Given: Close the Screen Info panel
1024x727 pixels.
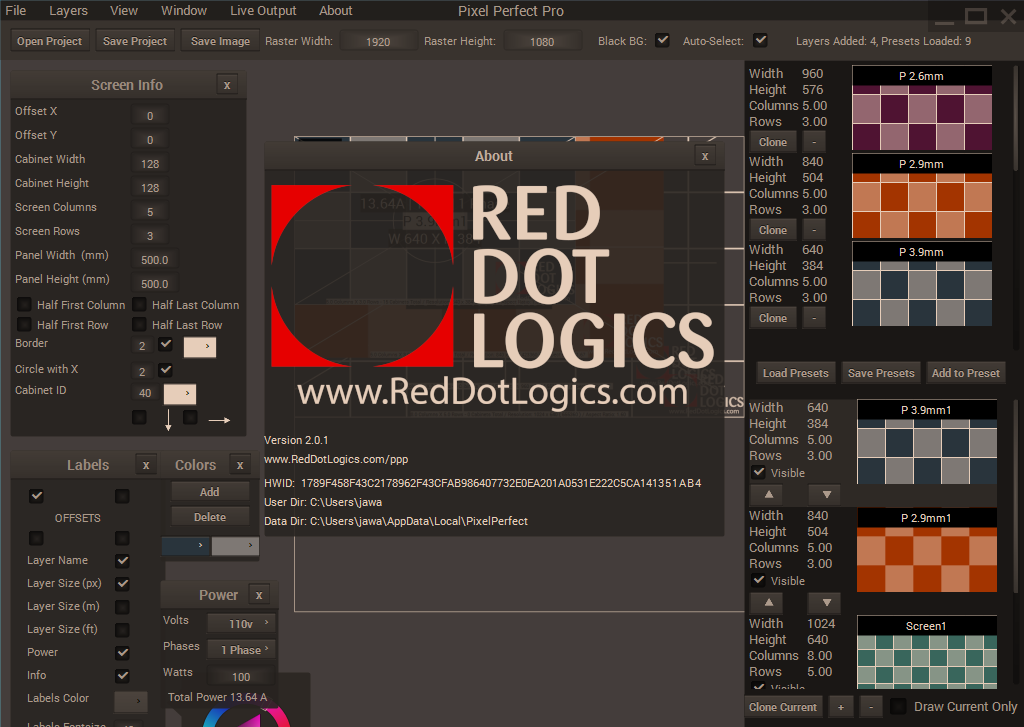Looking at the screenshot, I should [227, 85].
